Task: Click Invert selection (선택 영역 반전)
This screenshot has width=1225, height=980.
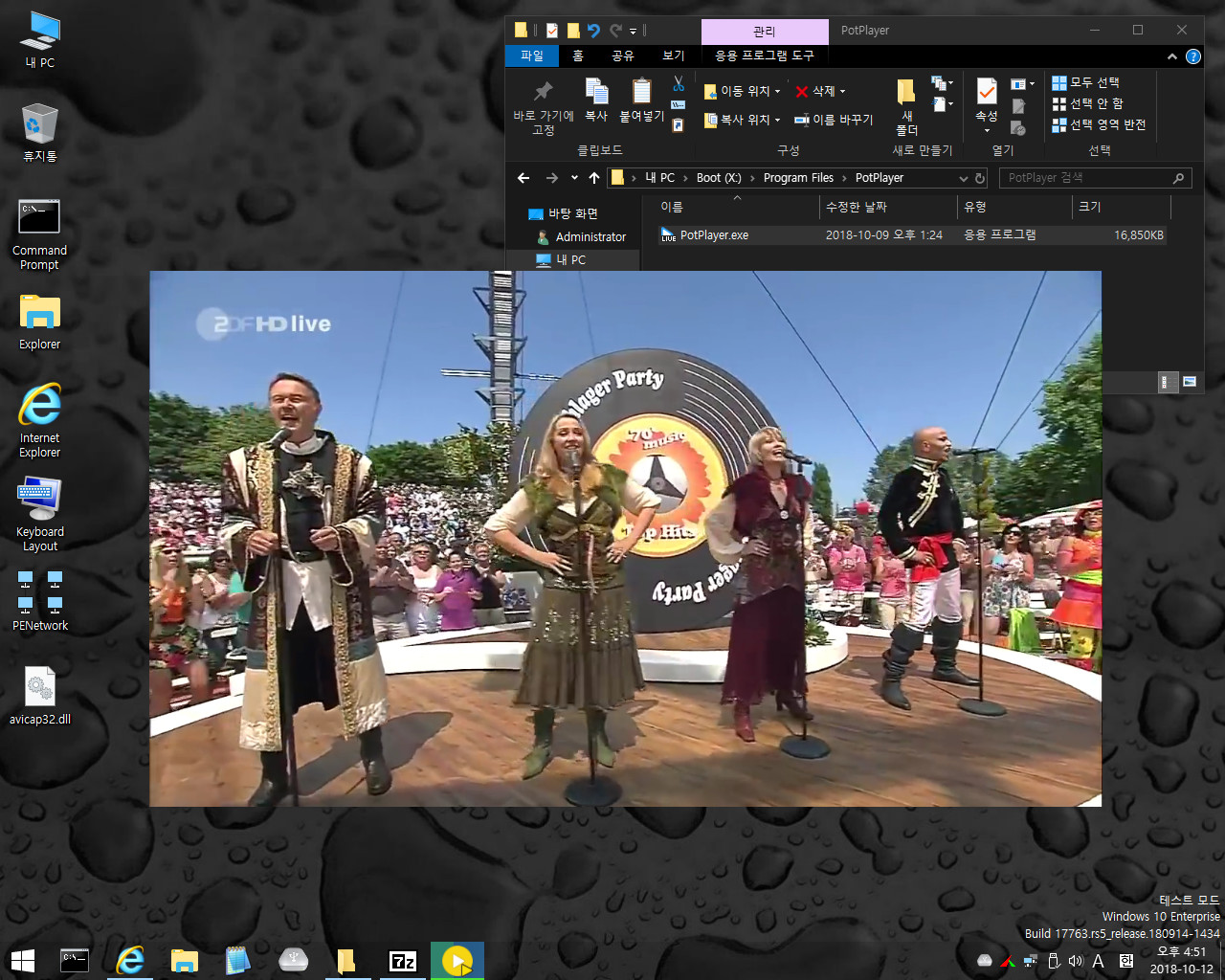Action: click(1099, 124)
